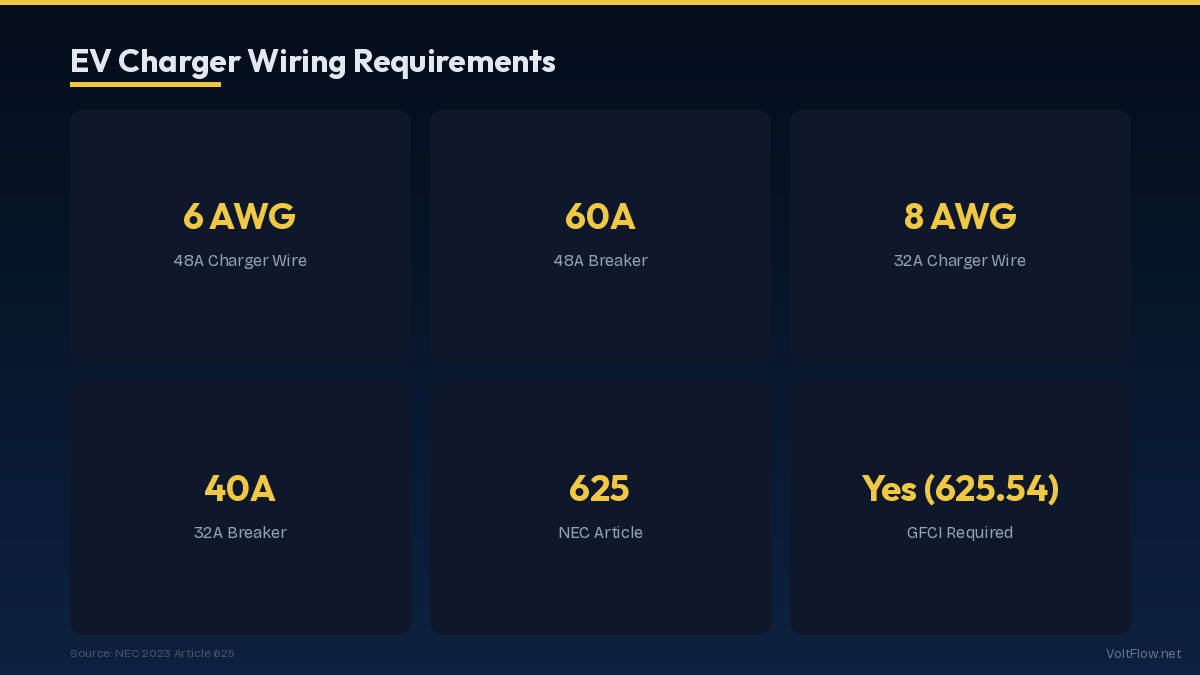The image size is (1200, 675).
Task: Click the NEC Article label
Action: coord(600,533)
